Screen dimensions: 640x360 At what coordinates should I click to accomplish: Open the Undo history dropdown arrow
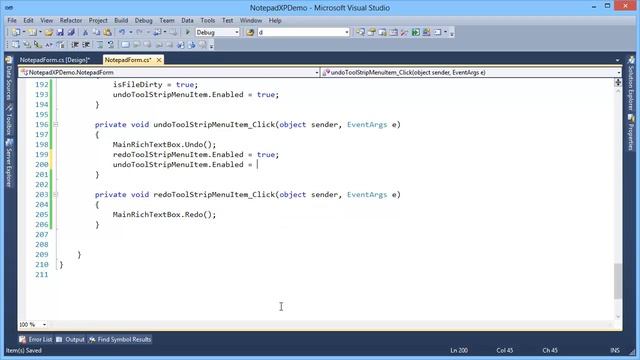pyautogui.click(x=131, y=32)
